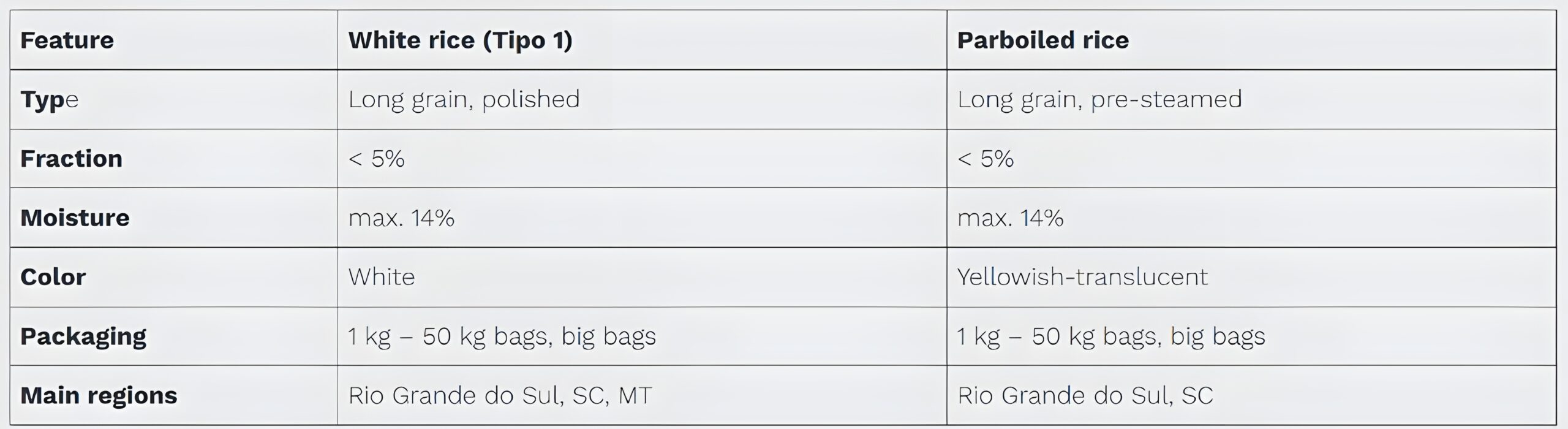This screenshot has height=429, width=1568.
Task: Select the "Moisture" row label
Action: [x=75, y=218]
